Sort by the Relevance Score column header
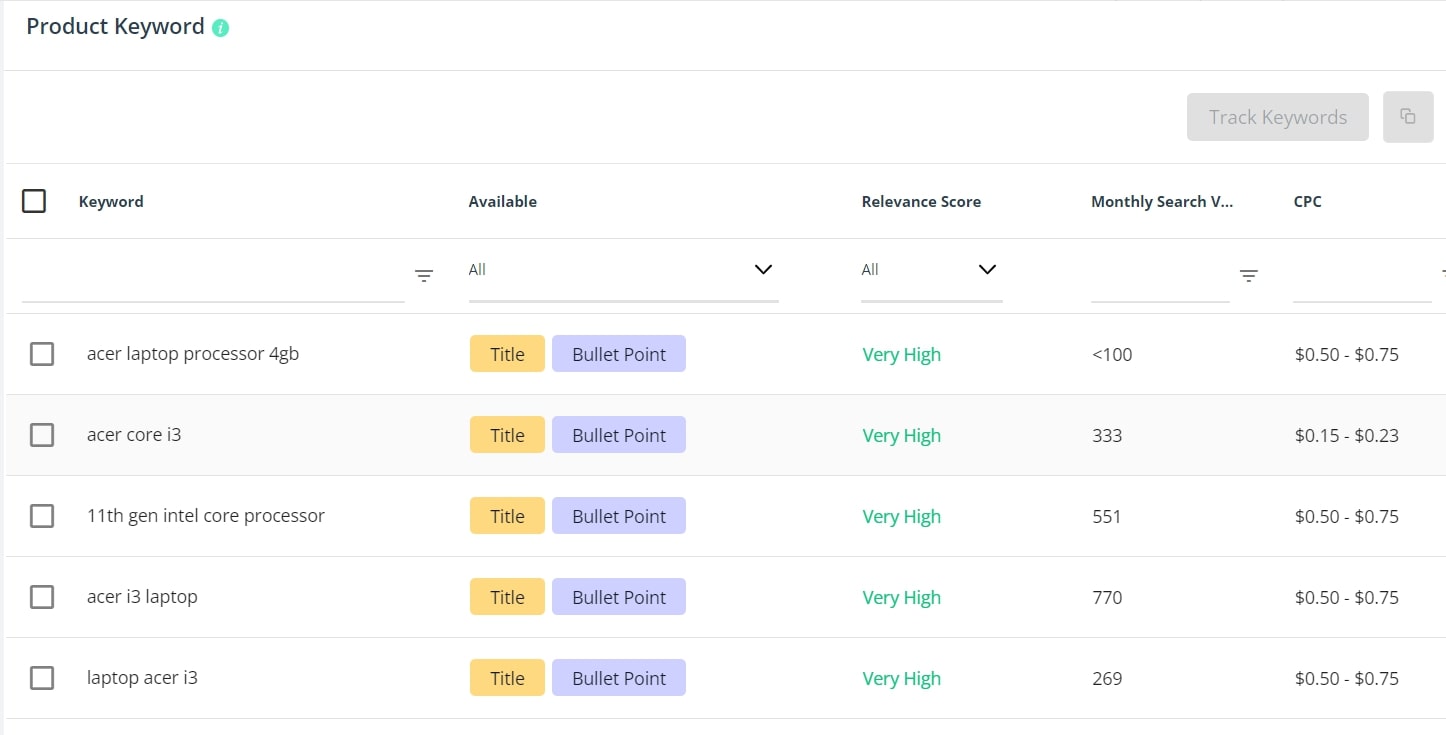Viewport: 1446px width, 735px height. [x=921, y=201]
